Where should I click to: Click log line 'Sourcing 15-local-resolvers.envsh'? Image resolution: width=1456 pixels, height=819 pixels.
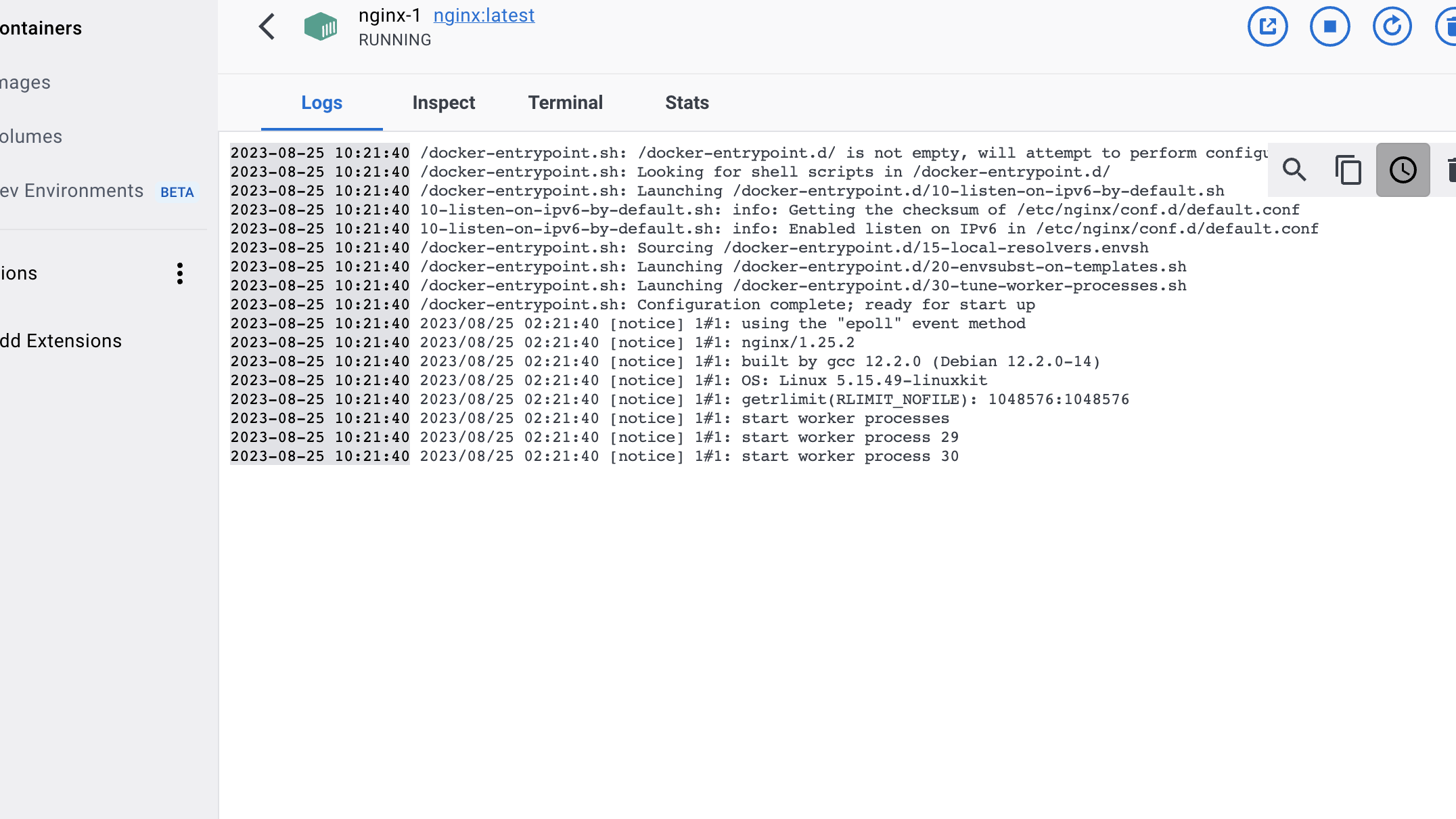[x=689, y=248]
